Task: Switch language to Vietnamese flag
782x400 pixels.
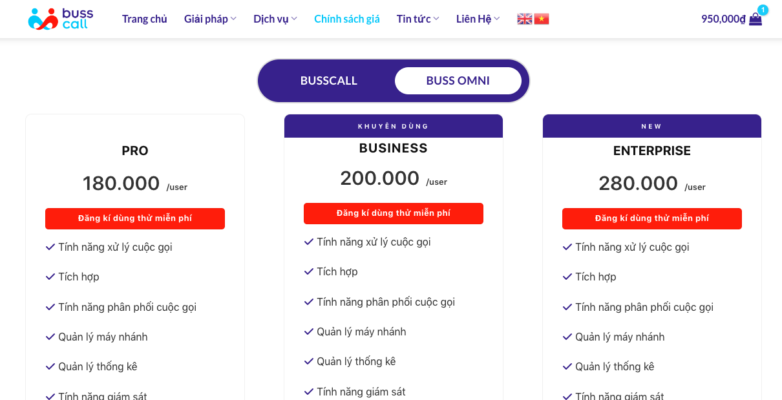Action: [x=542, y=19]
